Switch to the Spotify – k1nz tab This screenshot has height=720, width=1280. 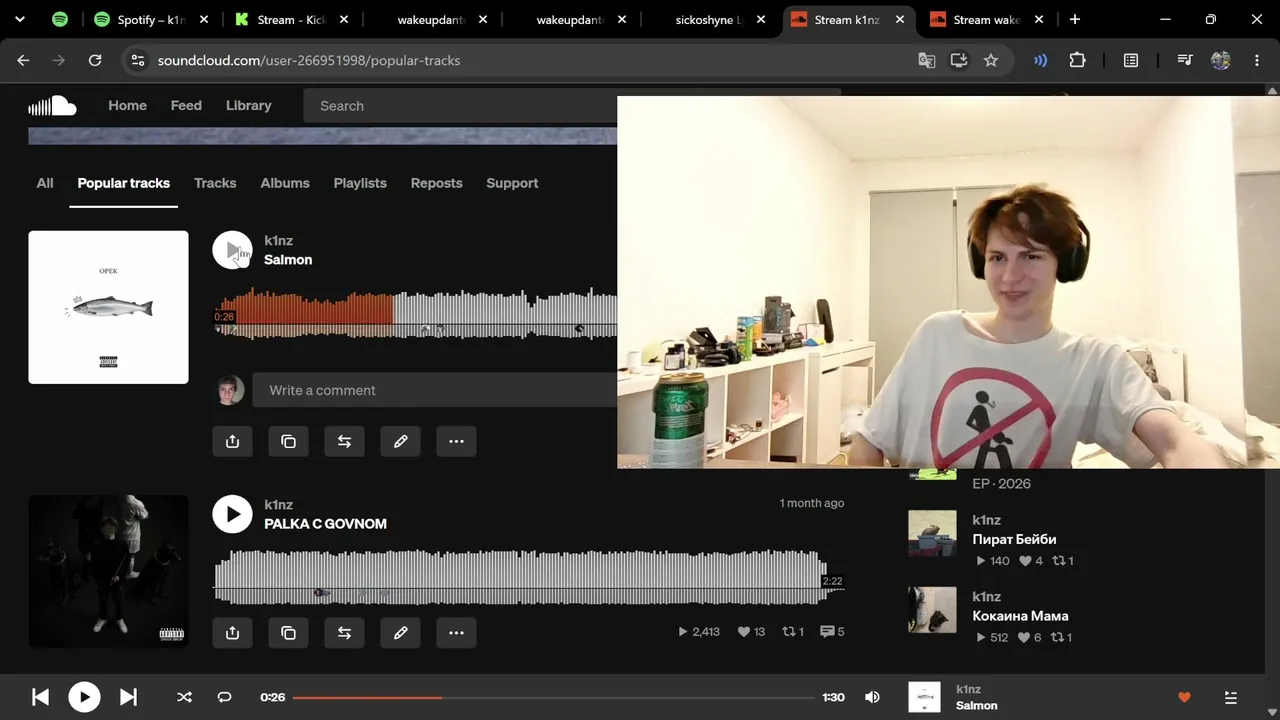pos(153,19)
